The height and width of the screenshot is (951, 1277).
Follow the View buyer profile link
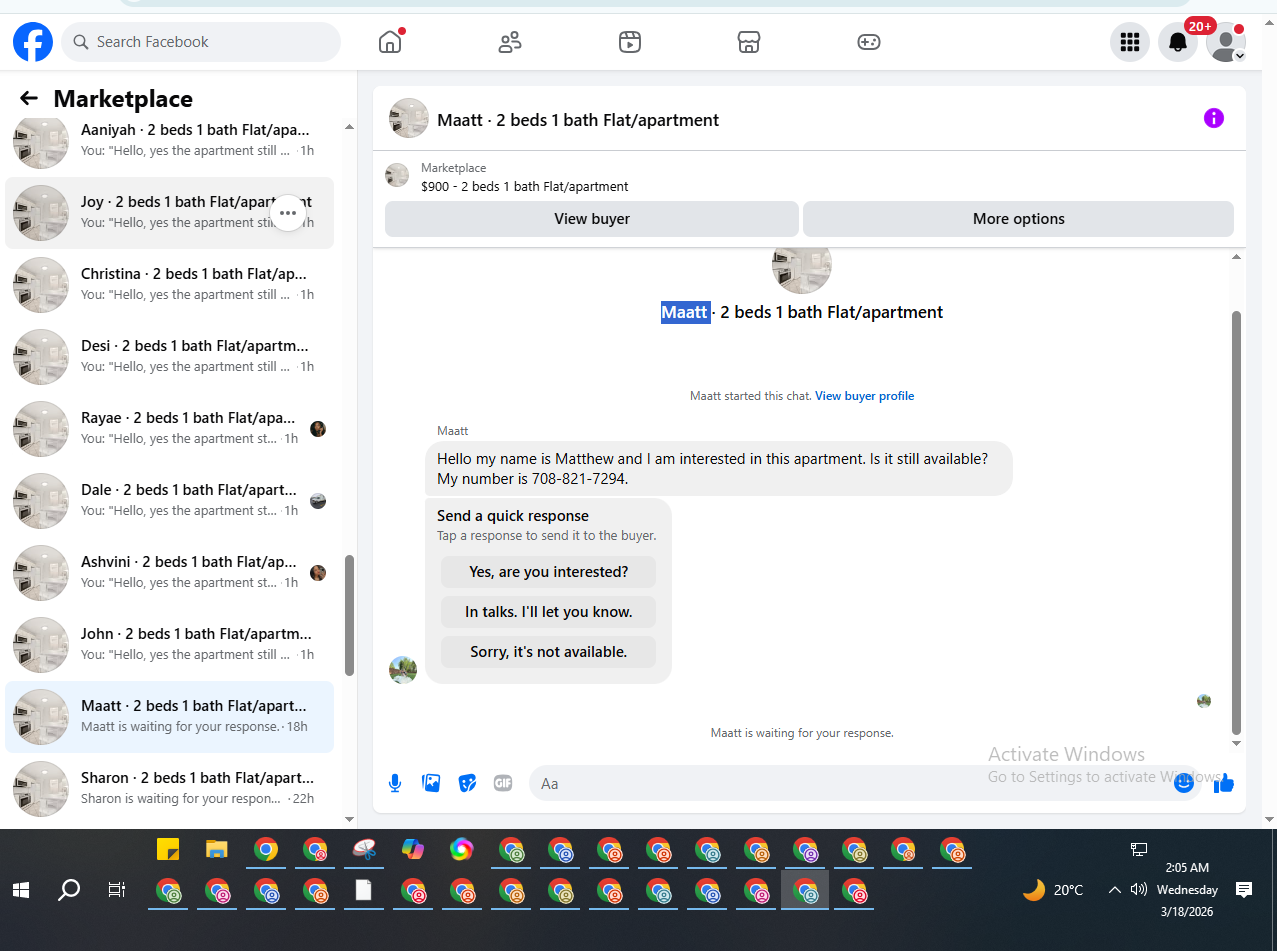click(x=864, y=396)
